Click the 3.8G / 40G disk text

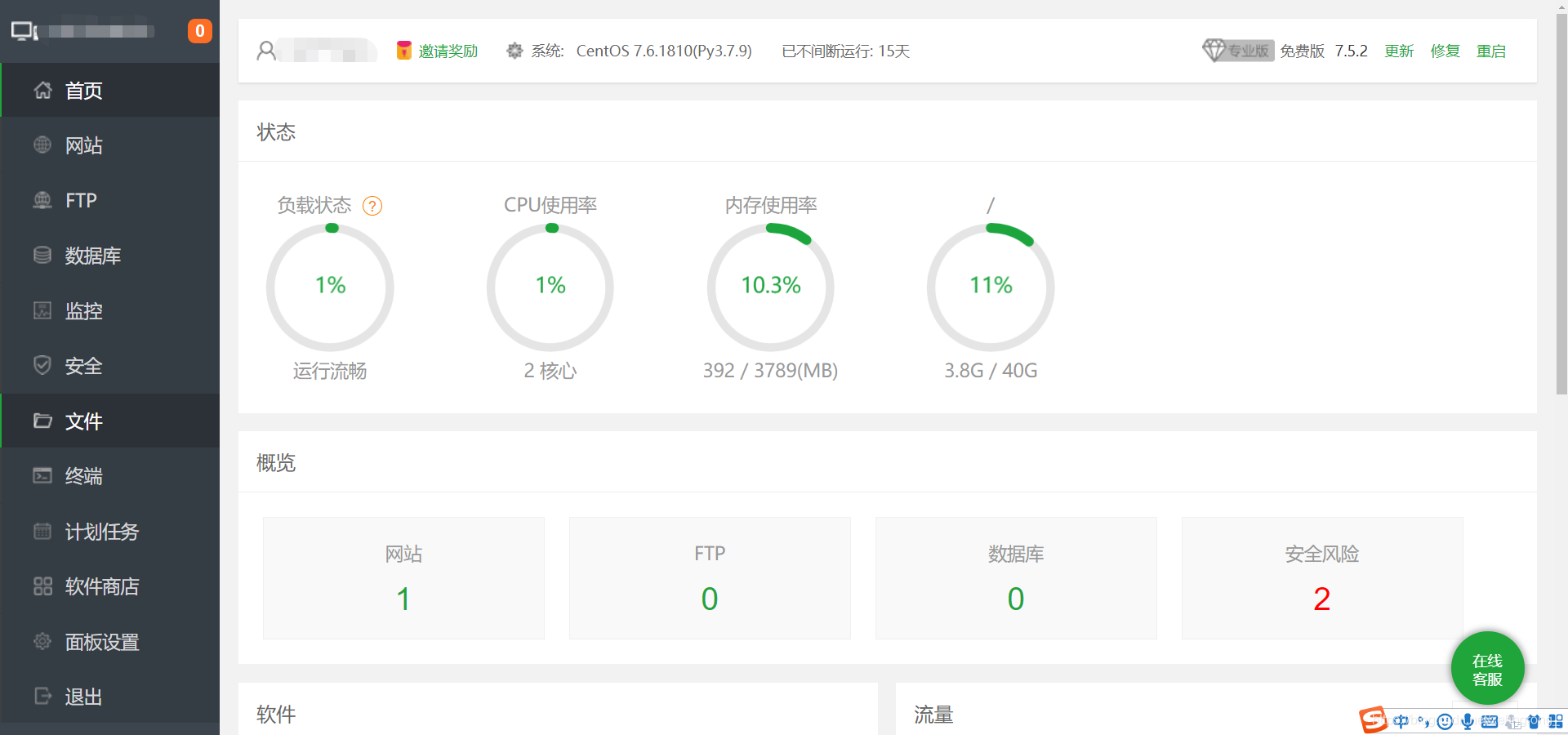coord(991,371)
